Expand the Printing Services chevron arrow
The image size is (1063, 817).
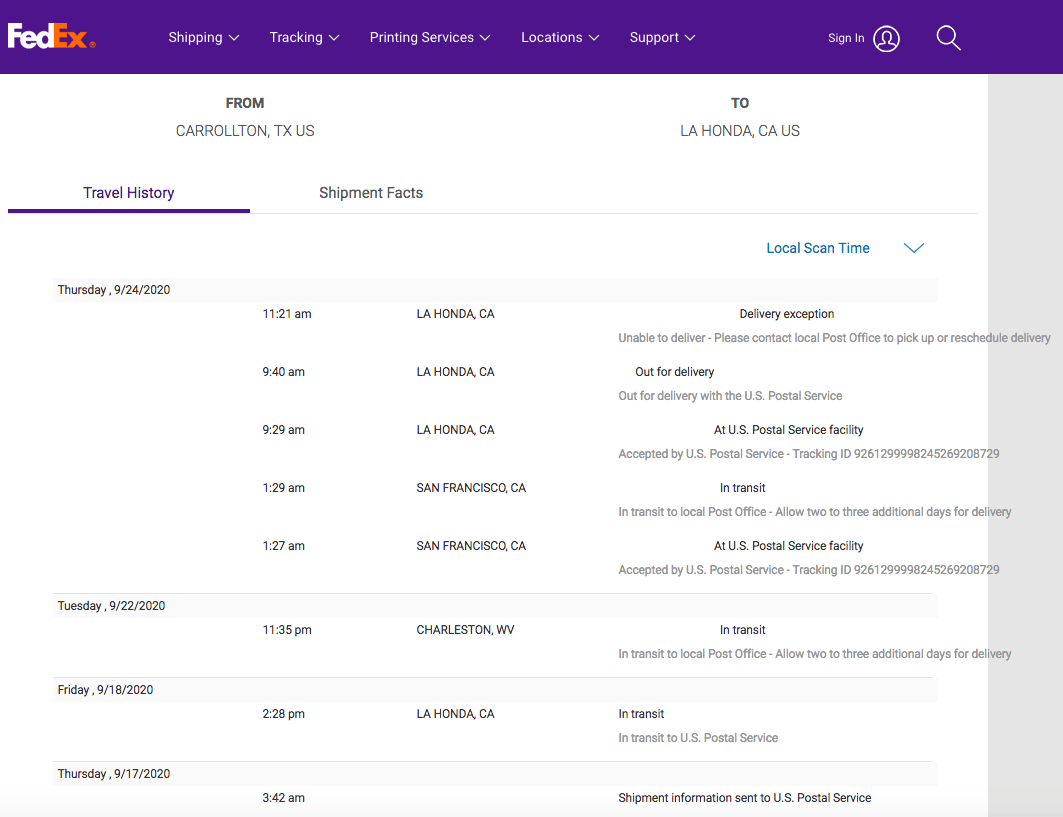[485, 38]
